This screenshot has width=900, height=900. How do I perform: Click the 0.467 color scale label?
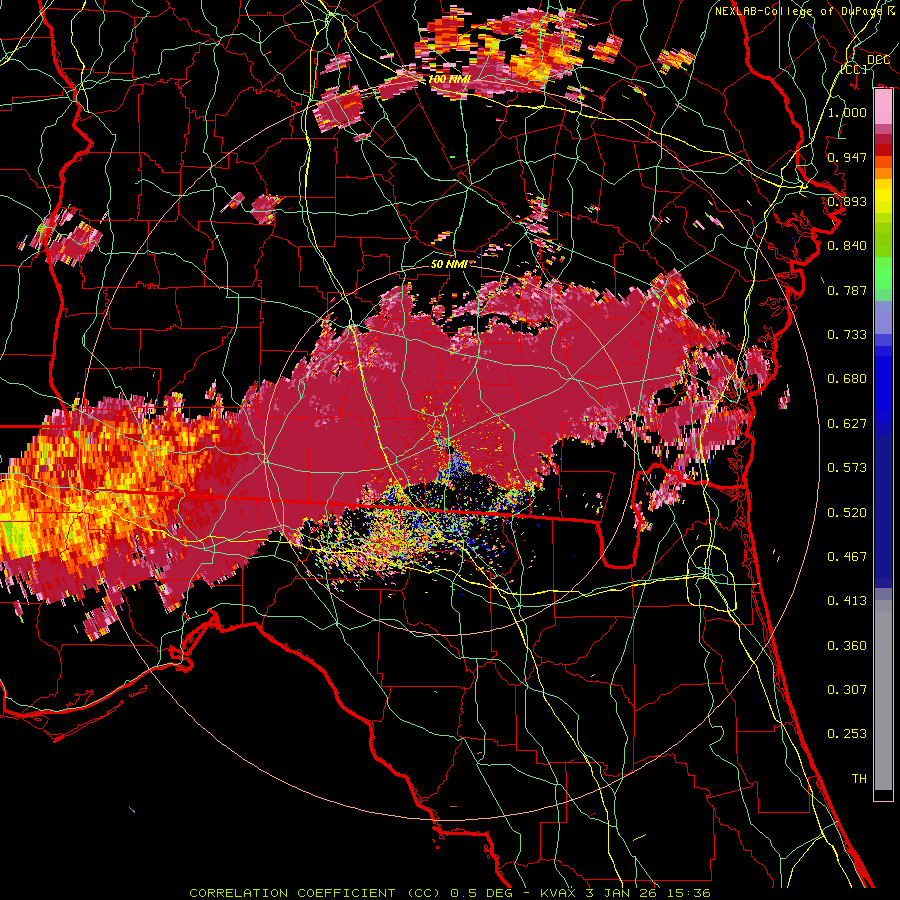pos(847,557)
